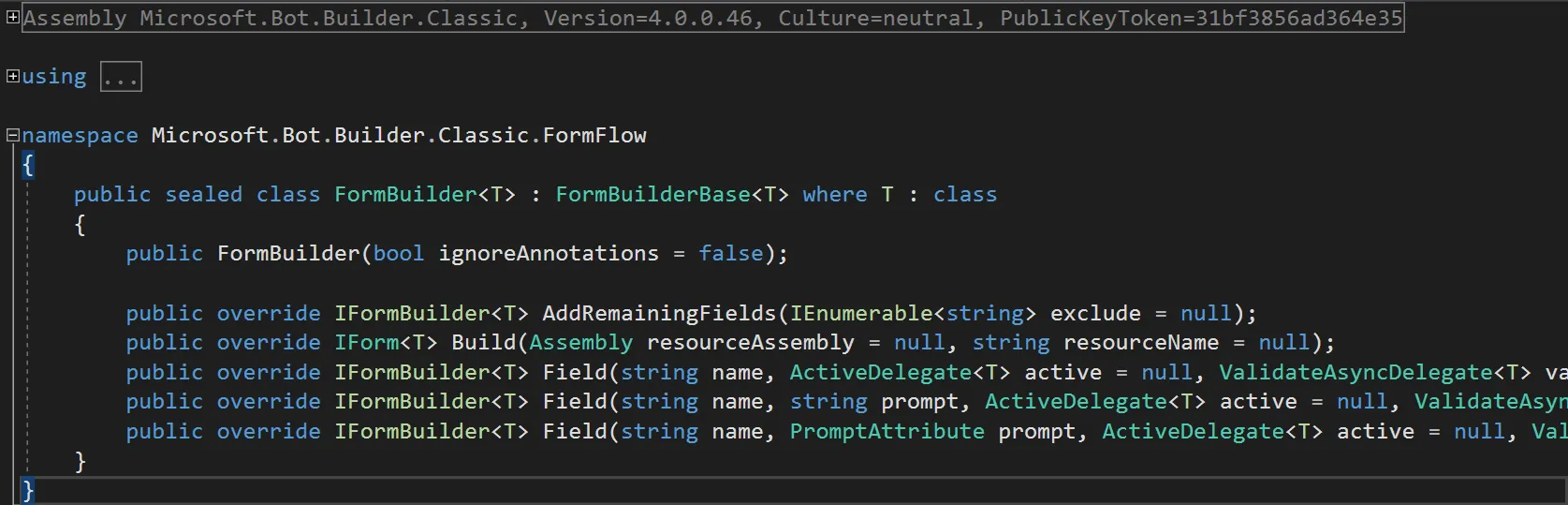The height and width of the screenshot is (505, 1568).
Task: Click the ActiveDelegate<T> type in first Field overload
Action: tap(900, 372)
